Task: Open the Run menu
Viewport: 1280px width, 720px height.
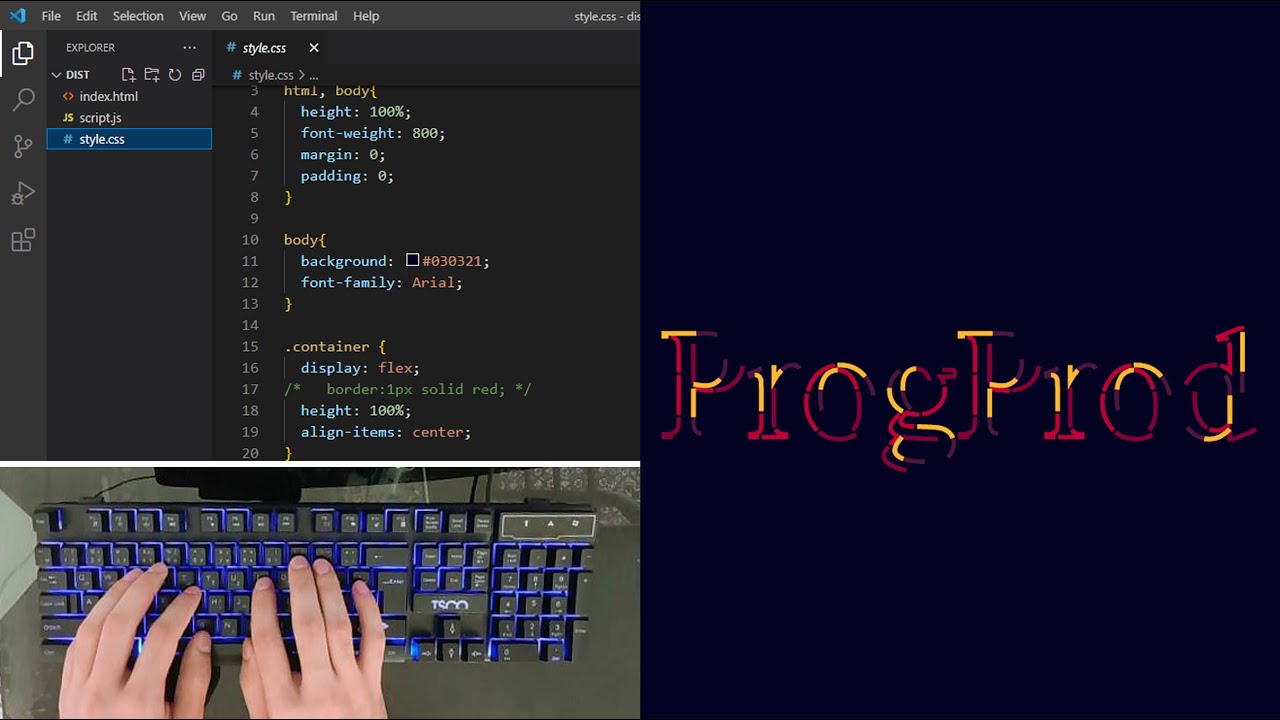Action: coord(263,16)
